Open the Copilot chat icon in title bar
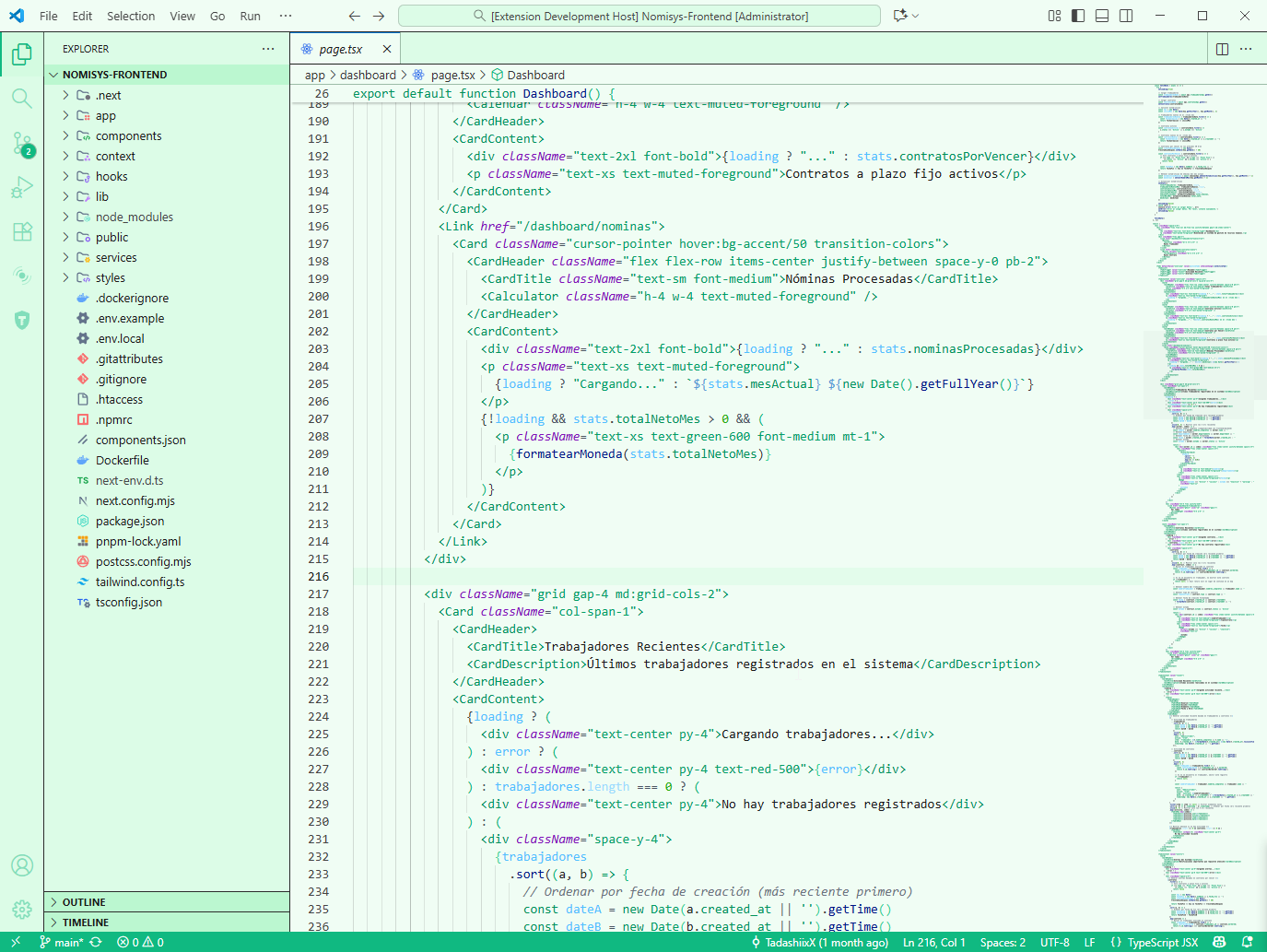This screenshot has width=1267, height=952. click(x=900, y=16)
